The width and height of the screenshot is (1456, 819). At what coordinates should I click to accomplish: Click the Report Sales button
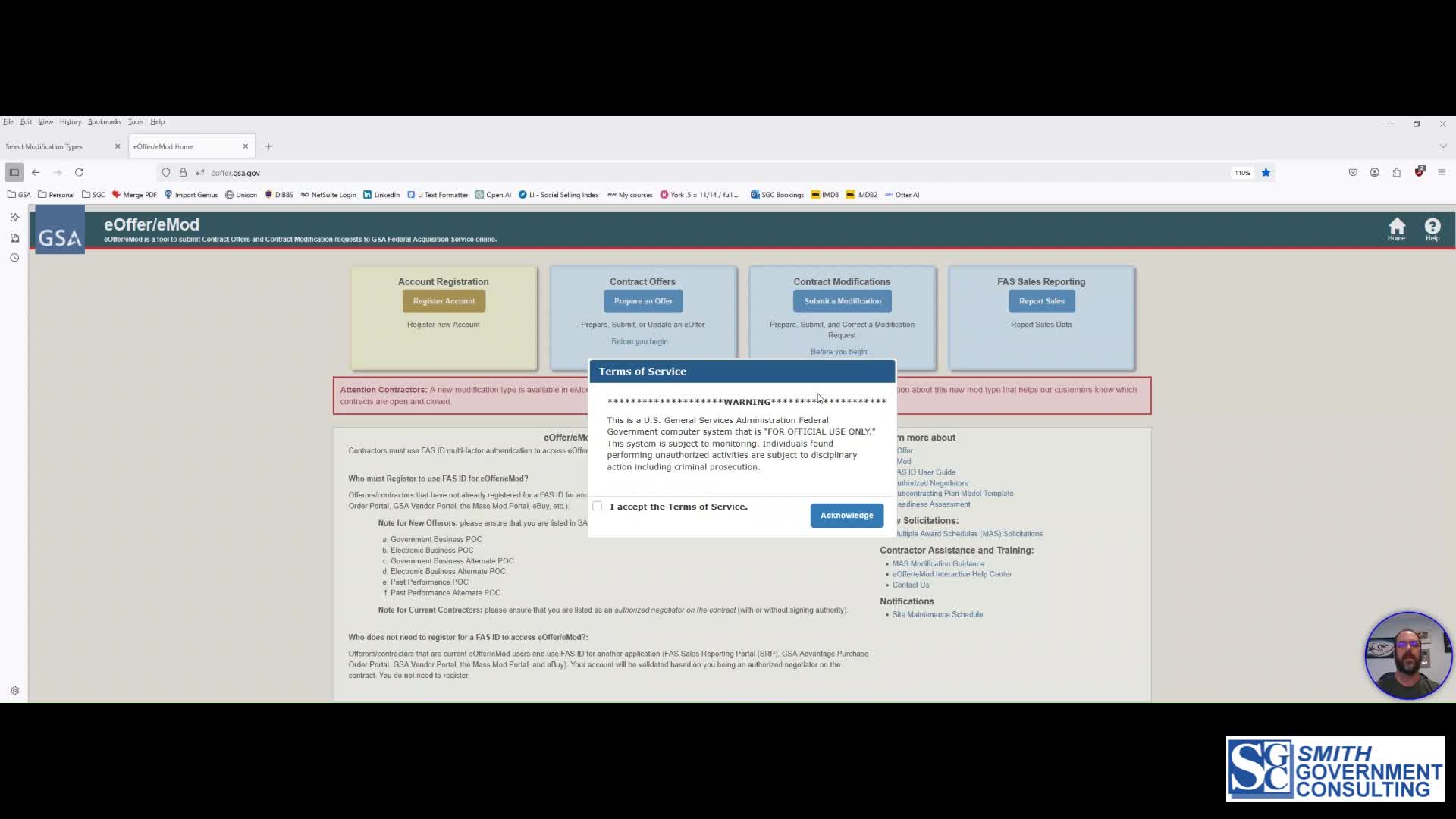coord(1042,301)
